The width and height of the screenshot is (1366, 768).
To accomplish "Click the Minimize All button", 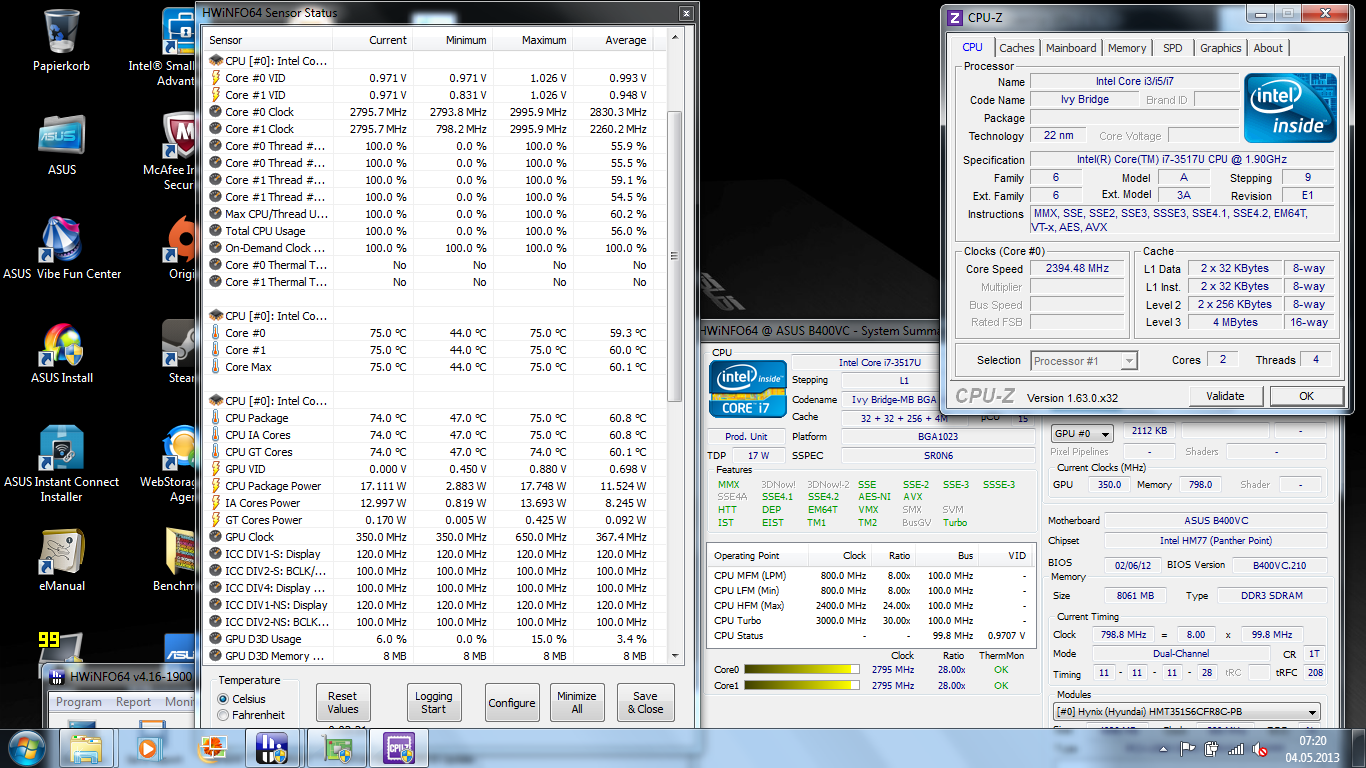I will [x=577, y=703].
